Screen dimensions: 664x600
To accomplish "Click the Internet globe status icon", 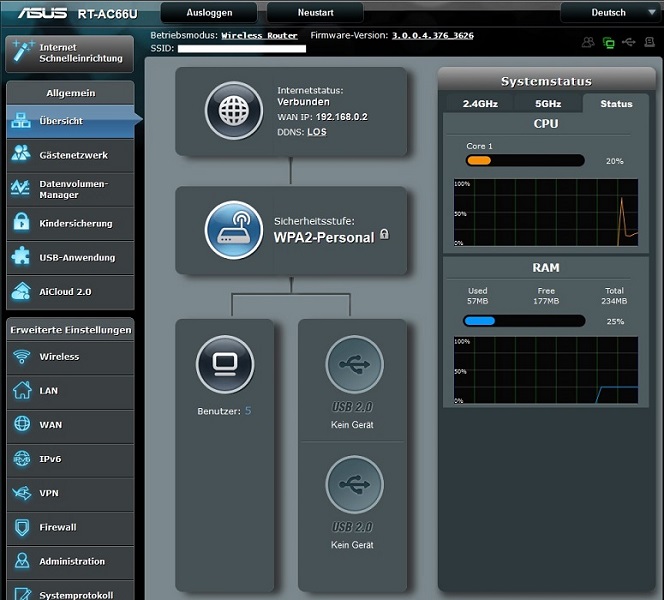I will [x=234, y=110].
